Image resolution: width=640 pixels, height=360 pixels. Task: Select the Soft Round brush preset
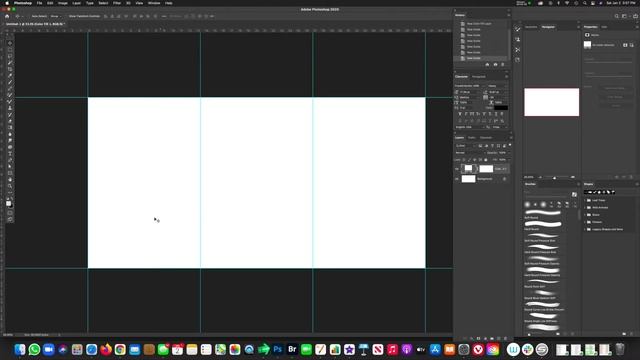(542, 213)
